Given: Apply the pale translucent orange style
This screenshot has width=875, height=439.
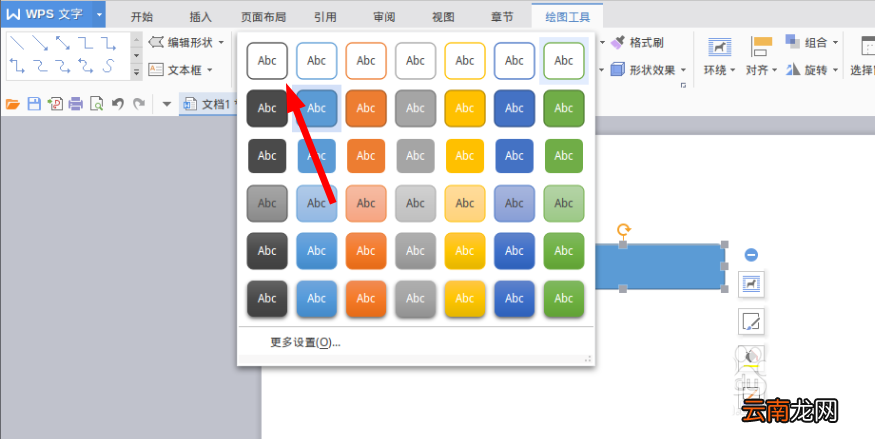Looking at the screenshot, I should coord(366,203).
